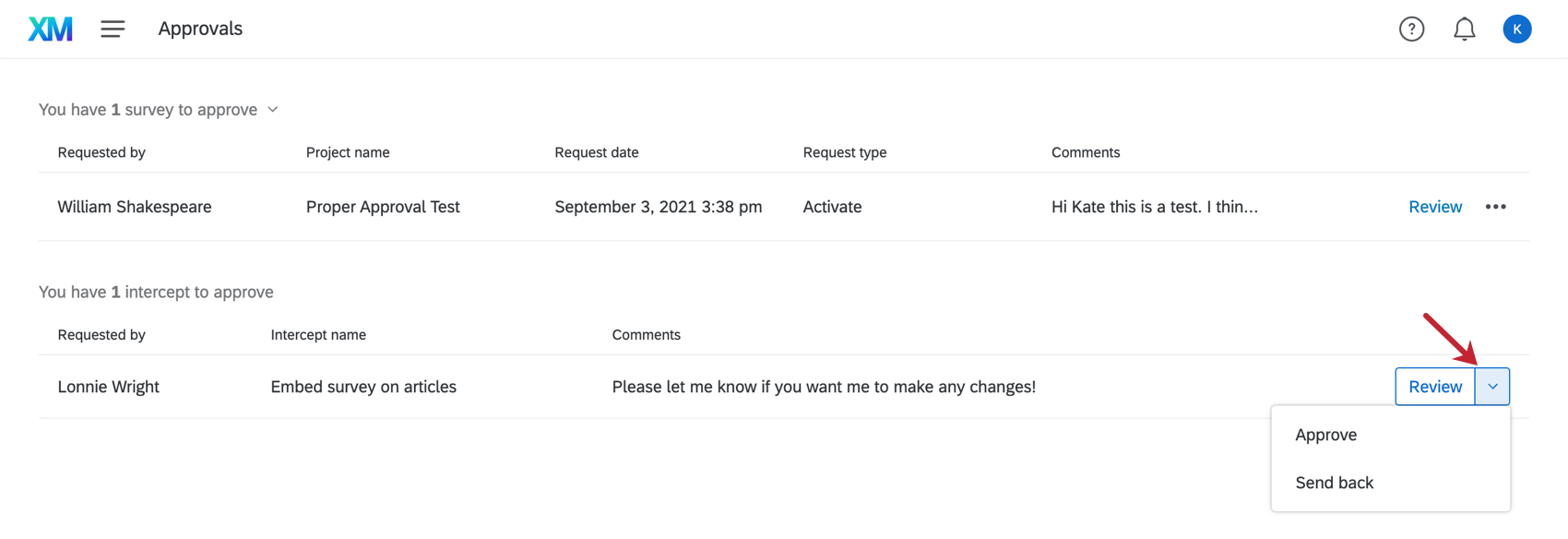Open the hamburger navigation menu
Screen dimensions: 1568x539
click(x=113, y=29)
